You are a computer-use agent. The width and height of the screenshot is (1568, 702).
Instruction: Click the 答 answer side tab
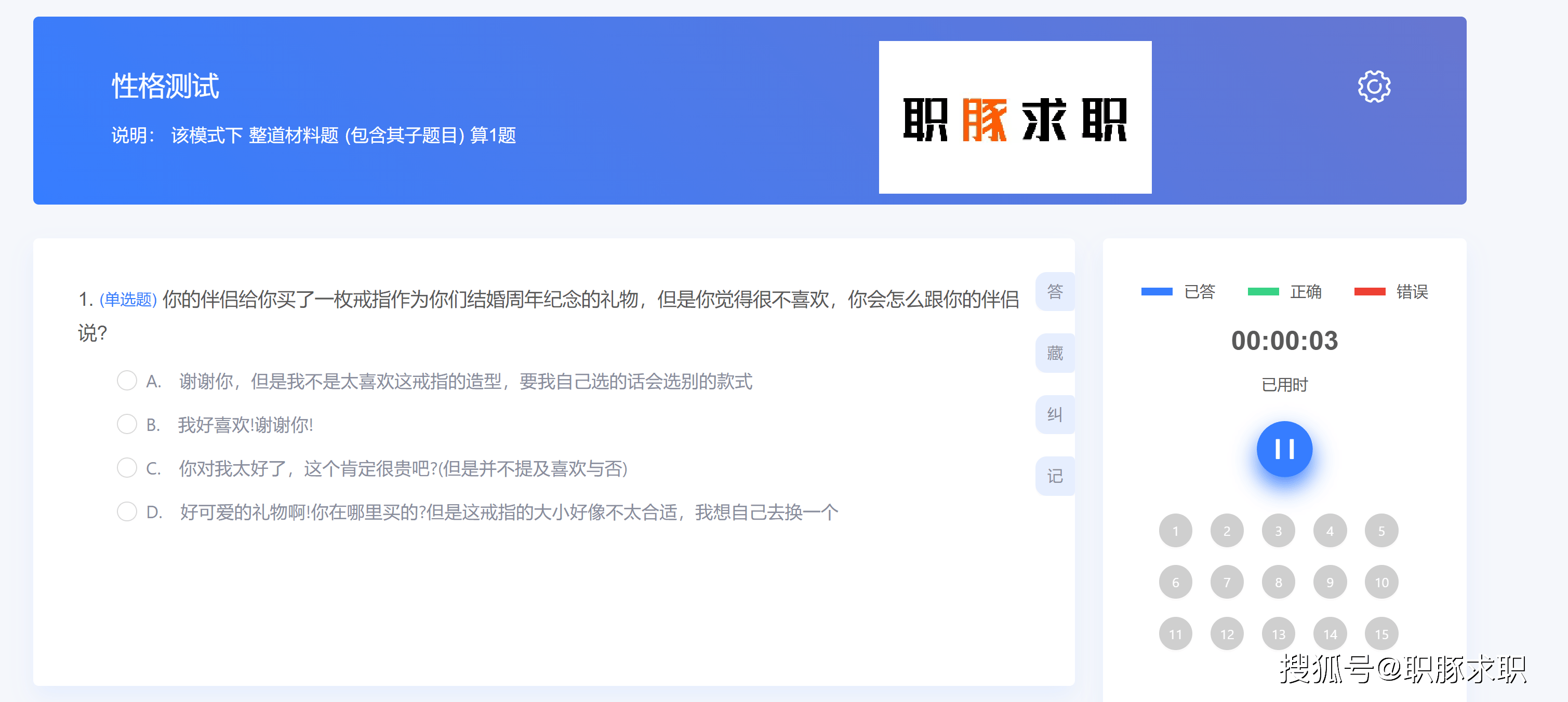tap(1054, 291)
